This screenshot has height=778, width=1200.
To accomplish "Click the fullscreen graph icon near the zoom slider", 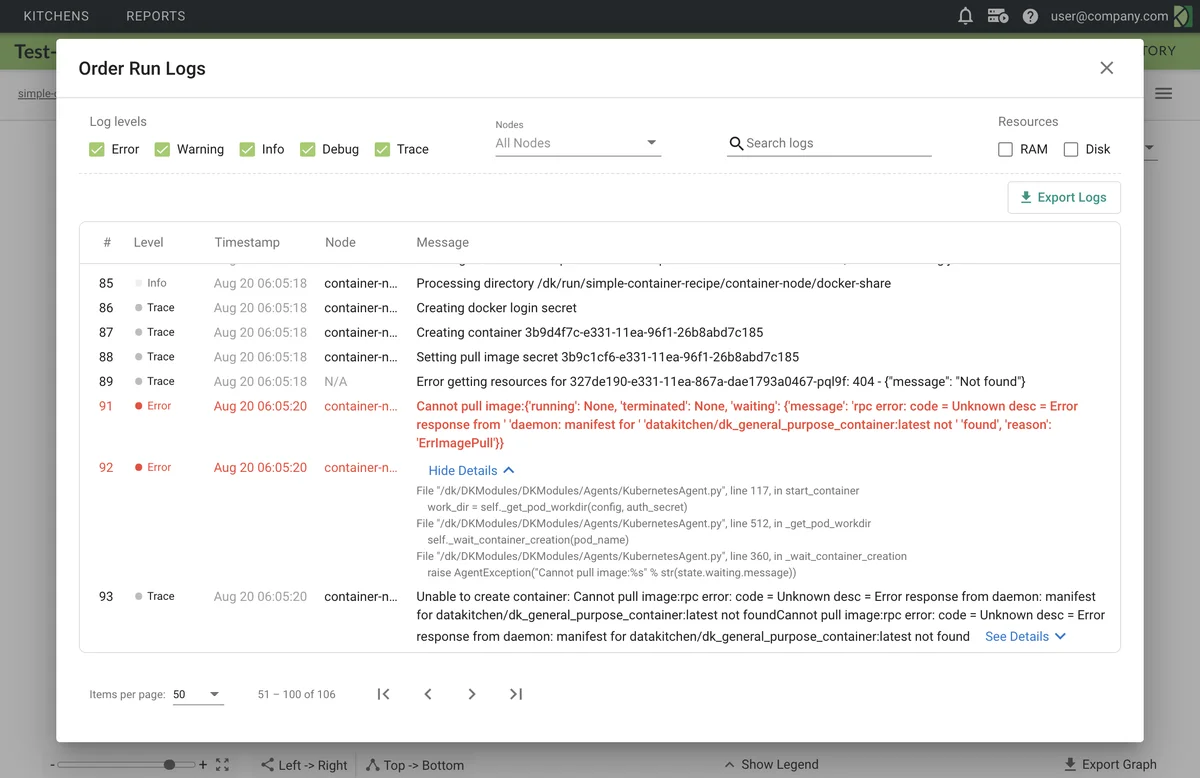I will (x=222, y=764).
